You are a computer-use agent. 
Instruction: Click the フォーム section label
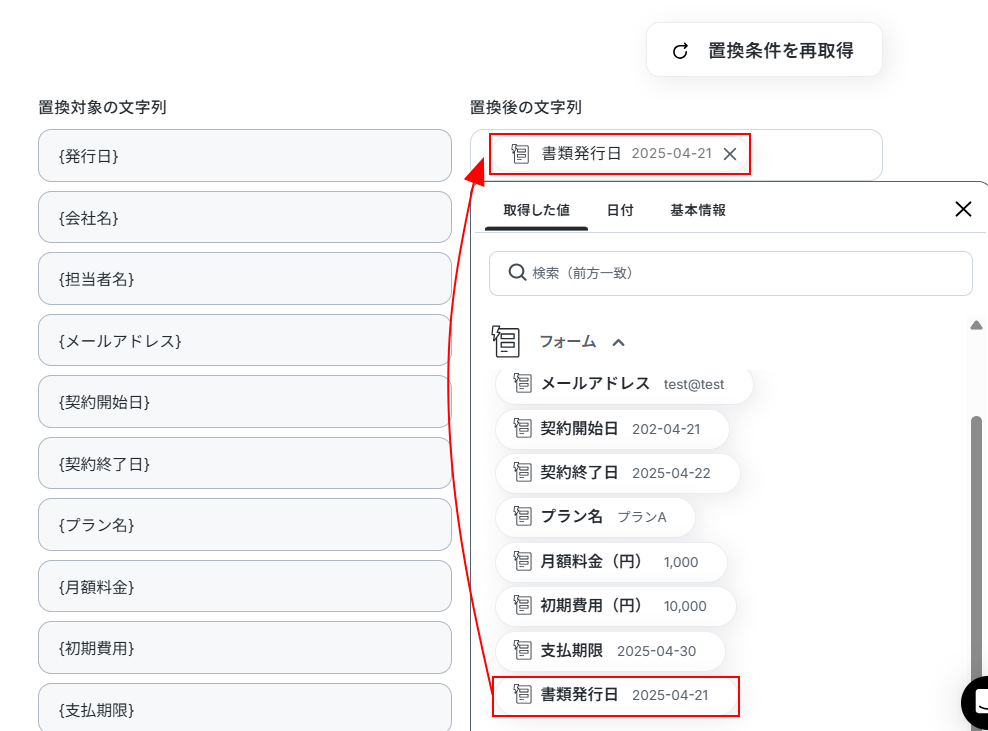[x=568, y=342]
